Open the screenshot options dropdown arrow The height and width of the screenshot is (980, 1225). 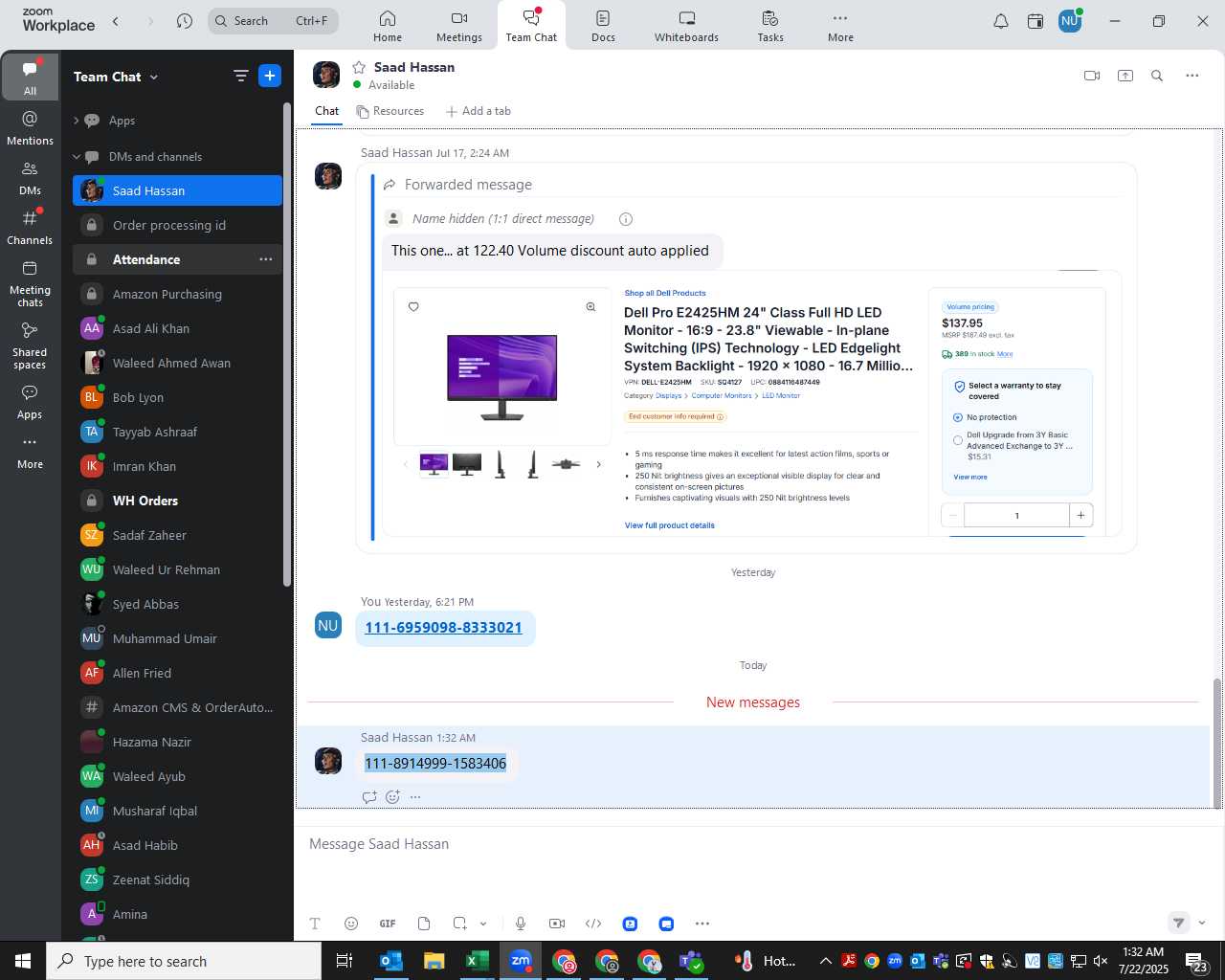click(483, 924)
